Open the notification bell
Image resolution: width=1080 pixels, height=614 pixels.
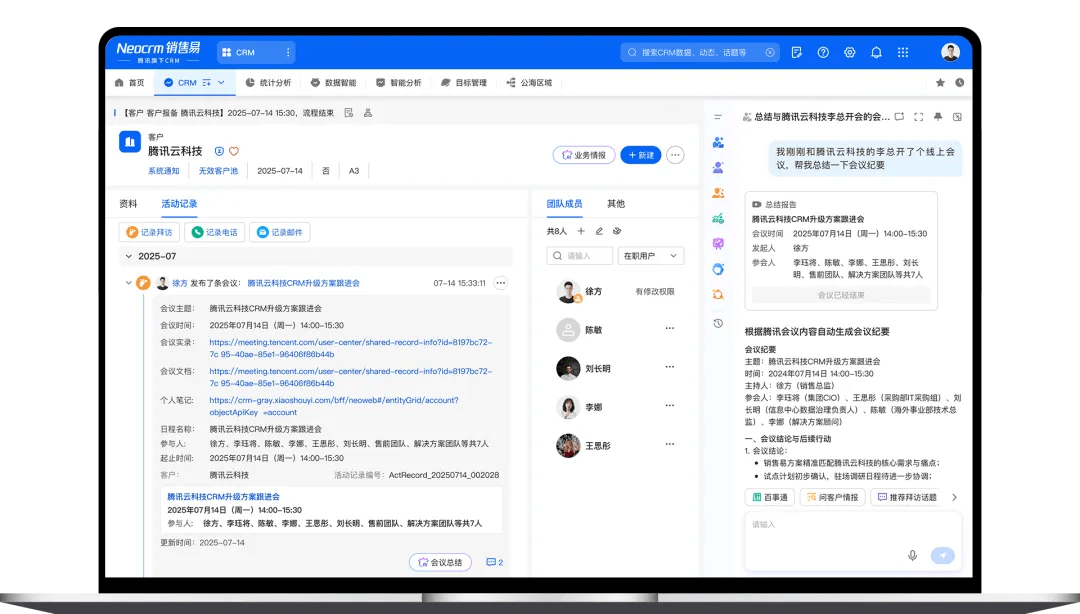876,52
